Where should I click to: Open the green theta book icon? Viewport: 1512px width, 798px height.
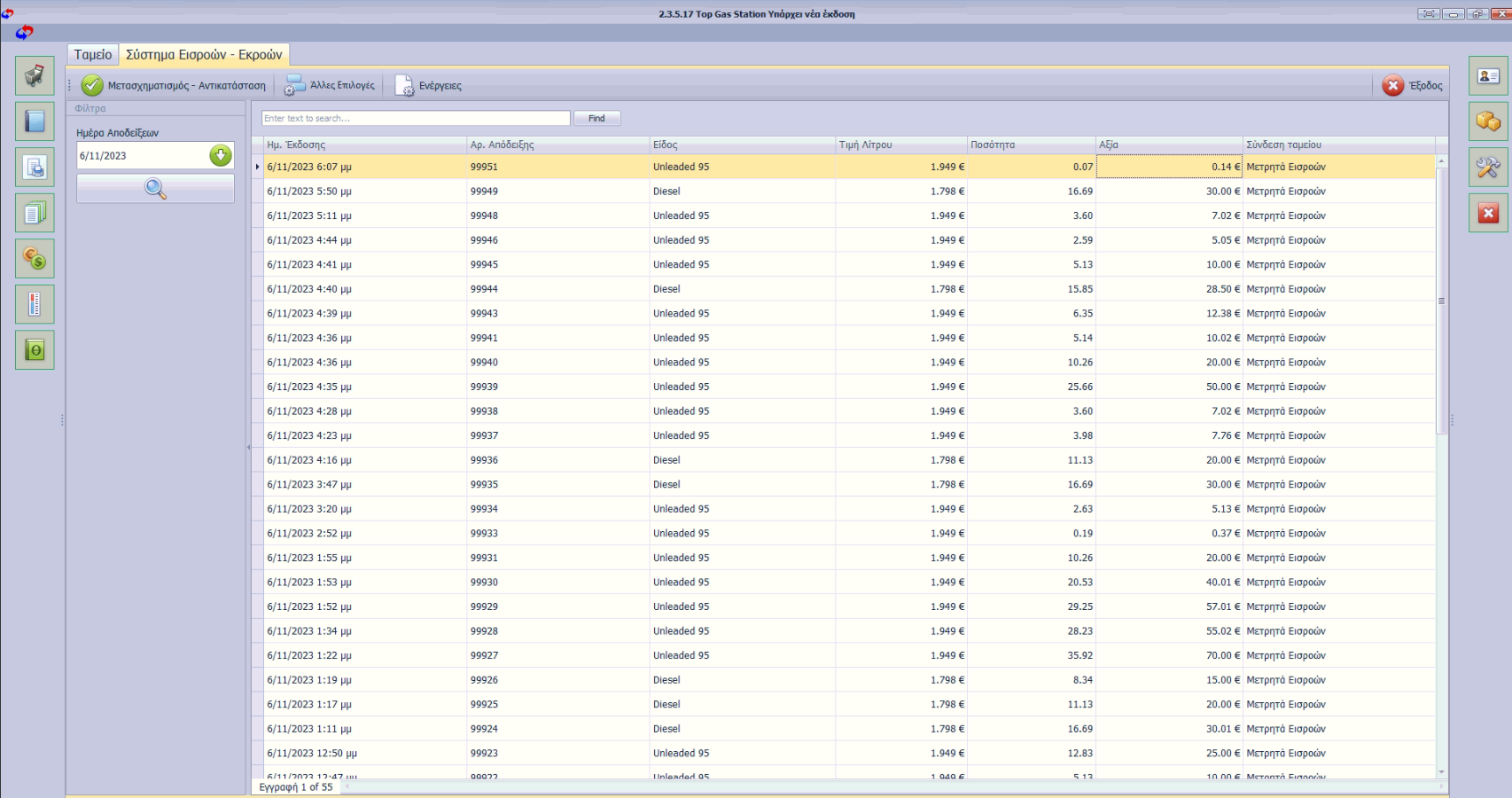click(35, 350)
